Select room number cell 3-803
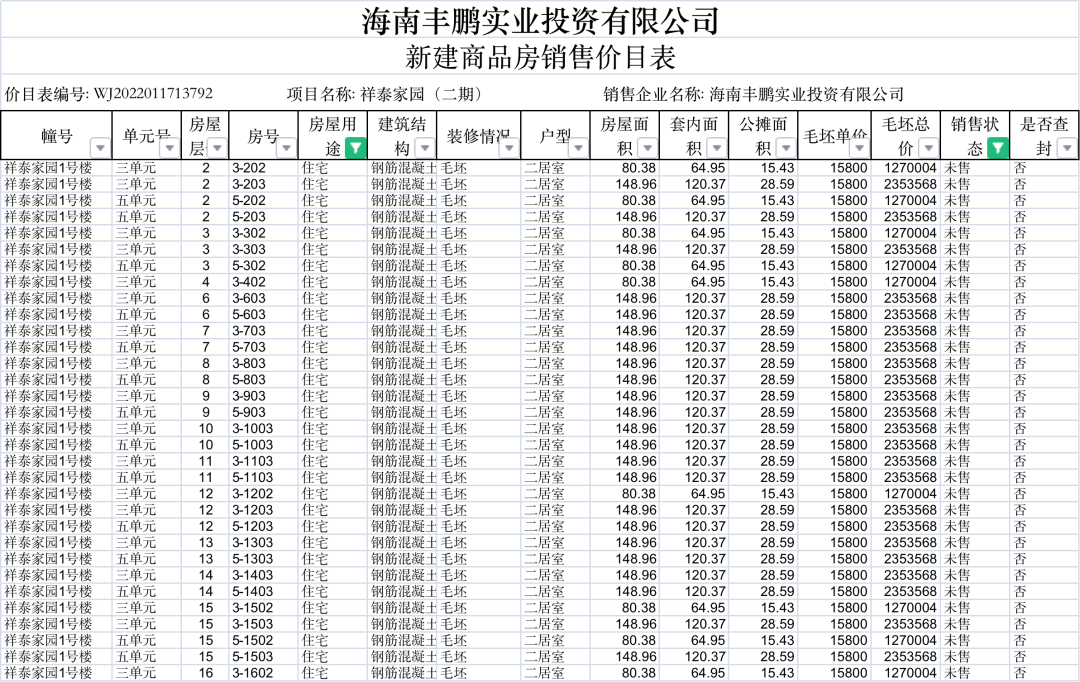 pos(263,363)
